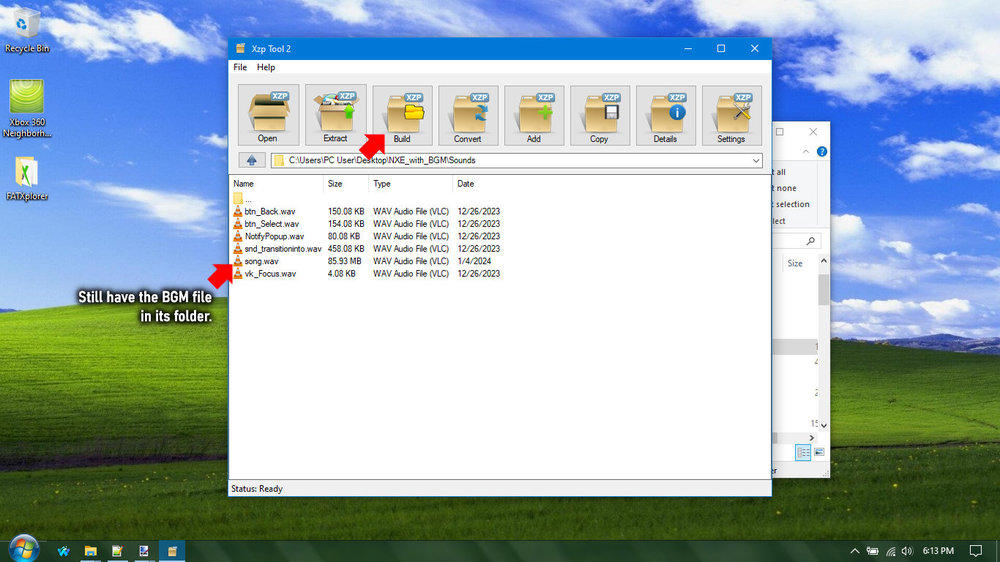
Task: Click scrollbar up arrow in background Explorer window
Action: point(823,261)
